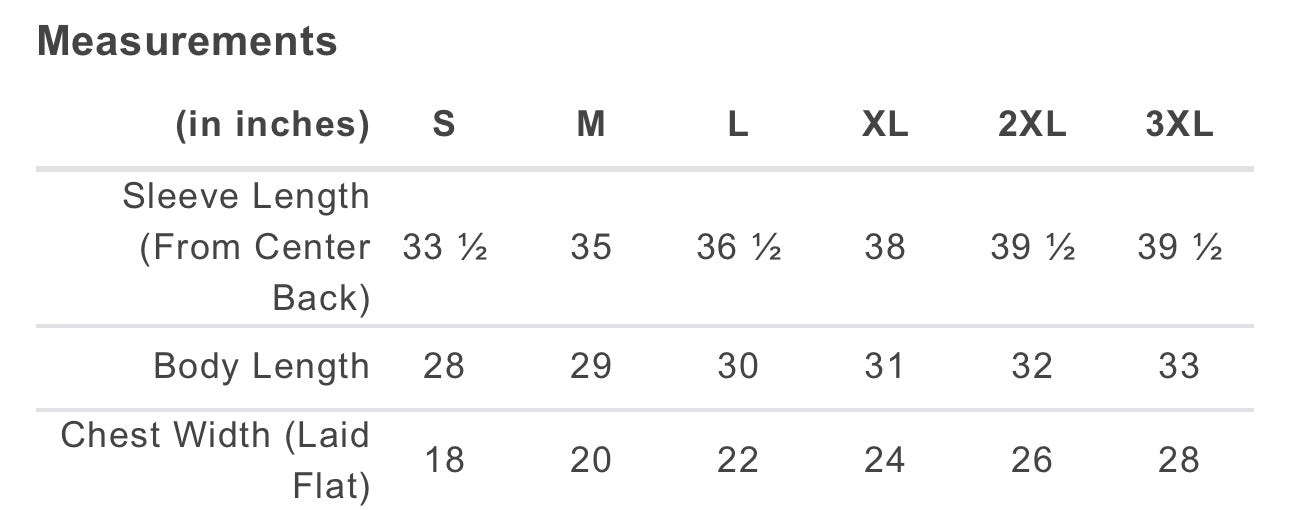Click sleeve length 38 for size XL
Screen dimensions: 1290x510
coord(885,247)
